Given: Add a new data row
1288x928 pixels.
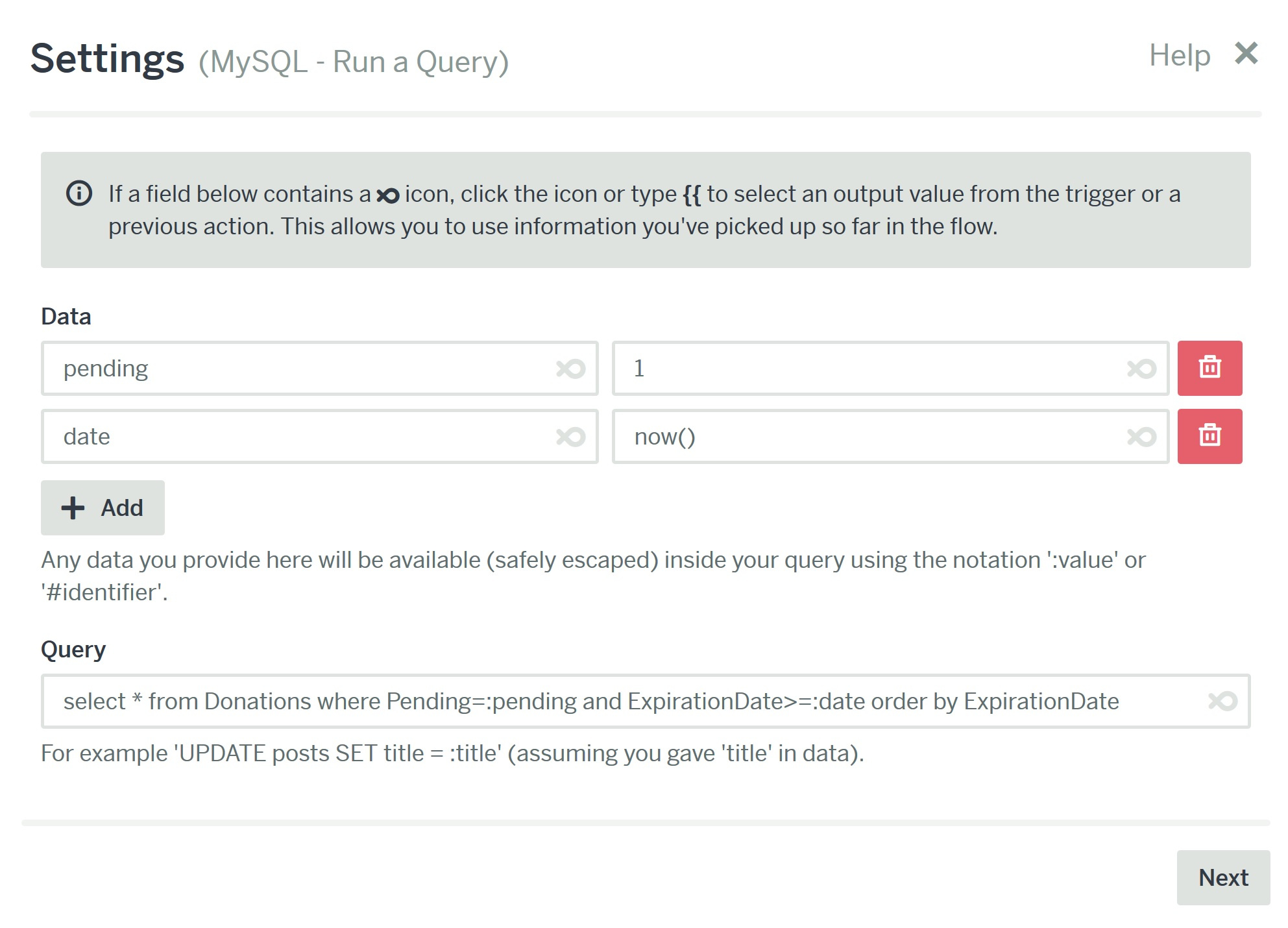Looking at the screenshot, I should point(103,507).
